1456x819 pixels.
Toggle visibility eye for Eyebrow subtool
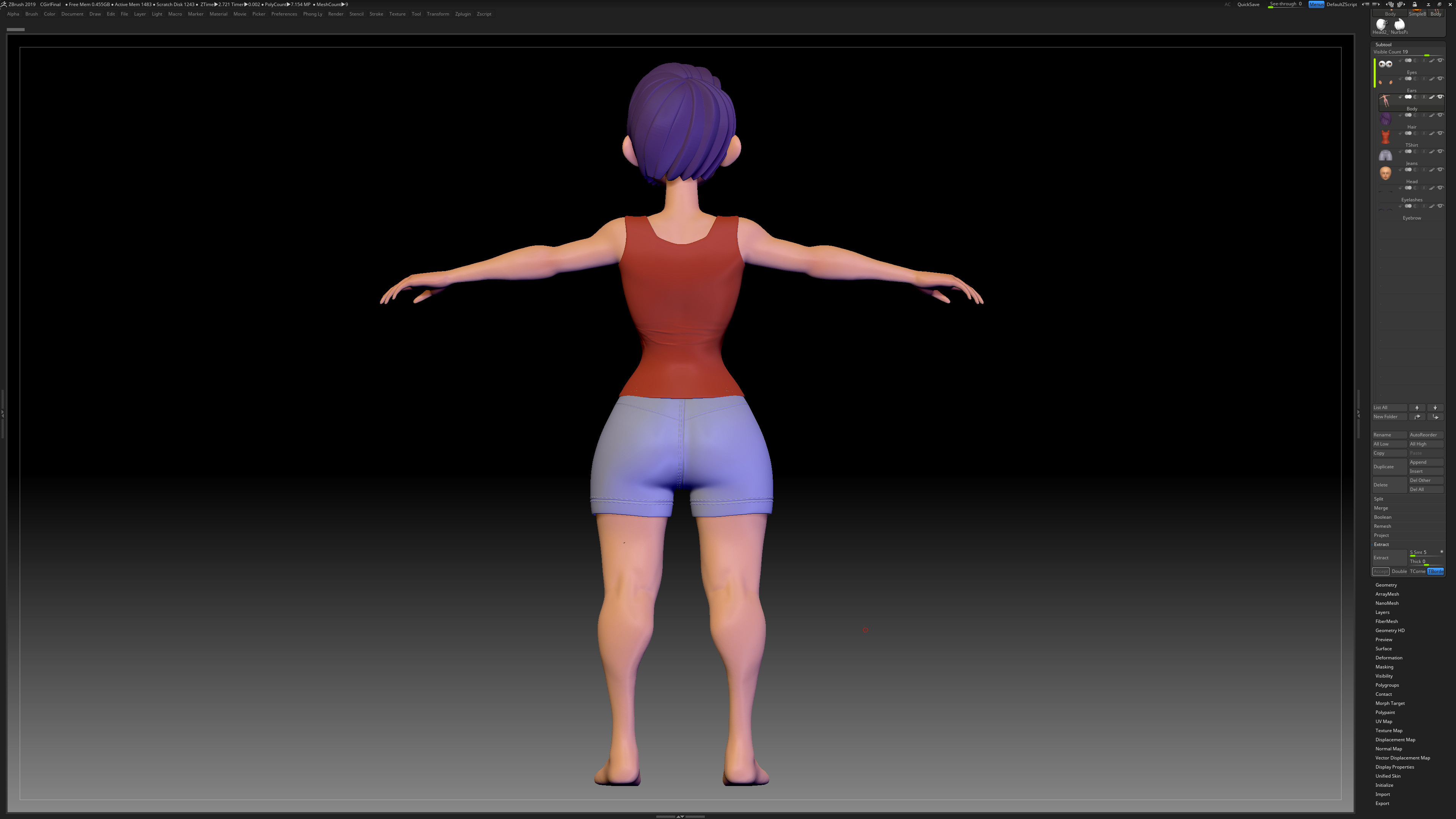point(1440,206)
